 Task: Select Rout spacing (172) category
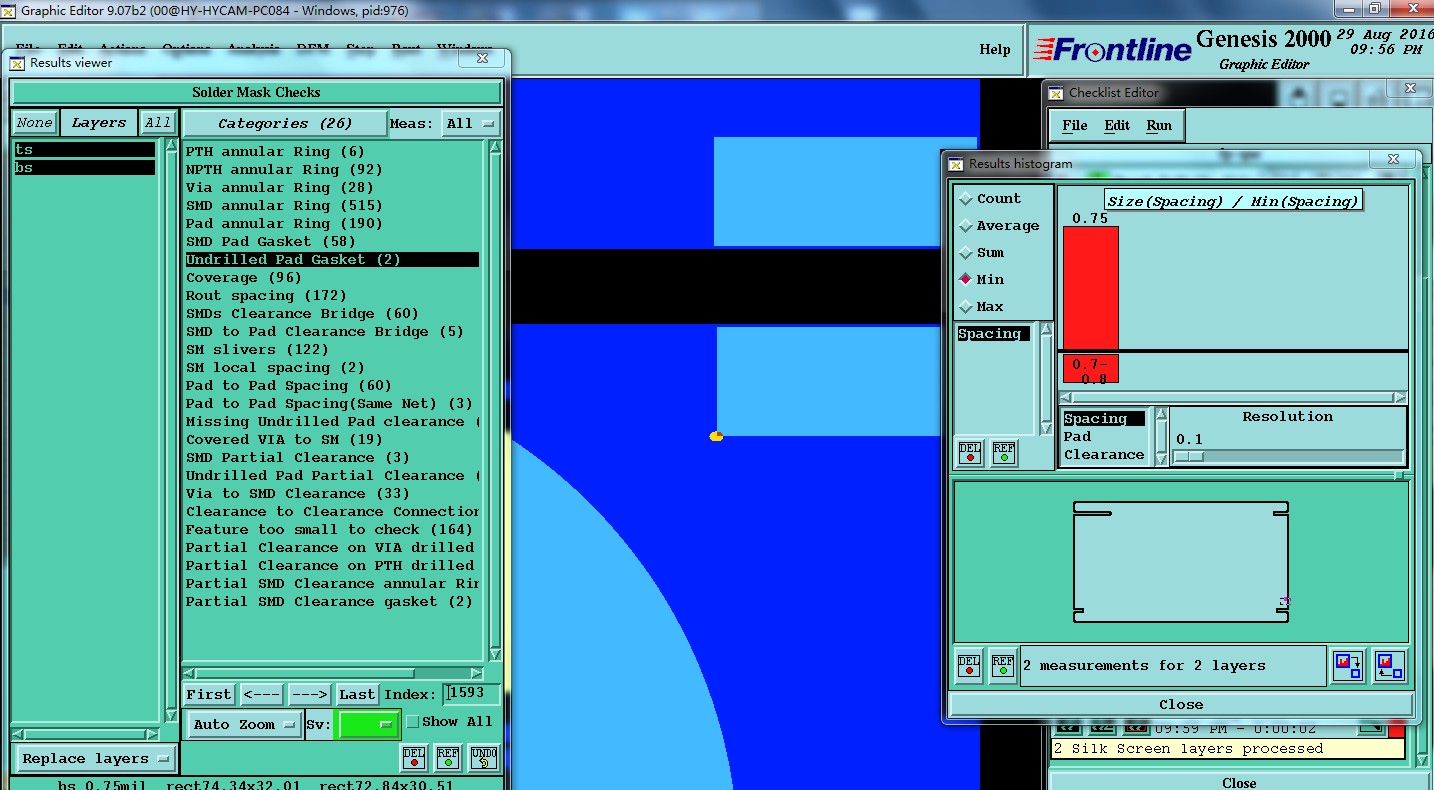(266, 296)
